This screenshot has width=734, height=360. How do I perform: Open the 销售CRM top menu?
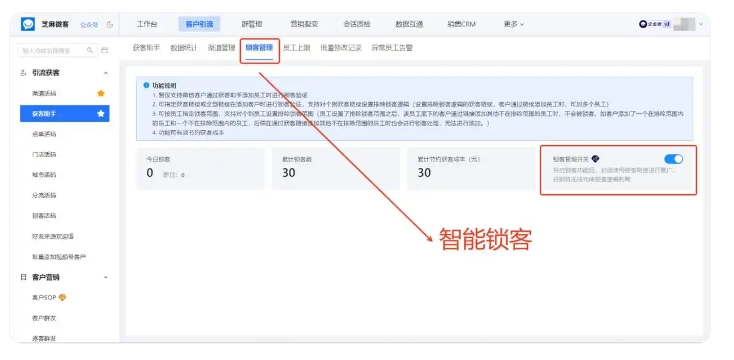(461, 24)
